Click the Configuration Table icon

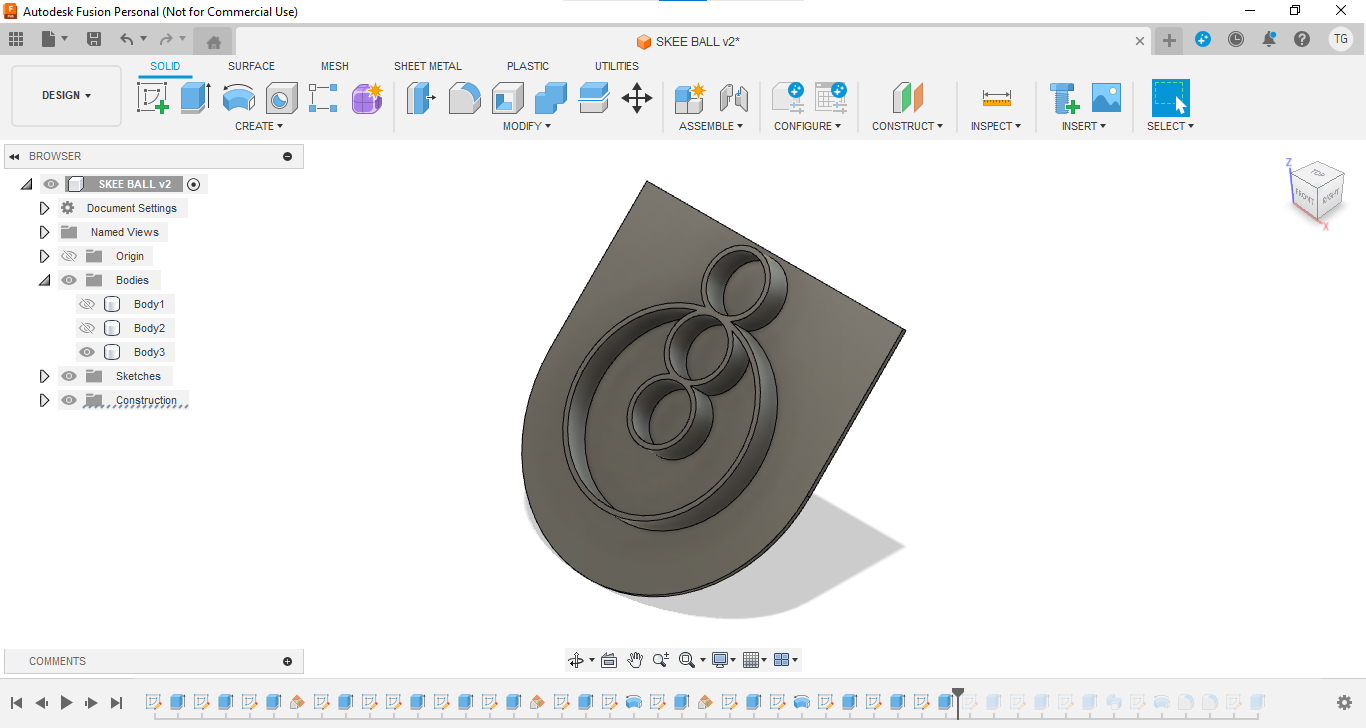point(830,98)
